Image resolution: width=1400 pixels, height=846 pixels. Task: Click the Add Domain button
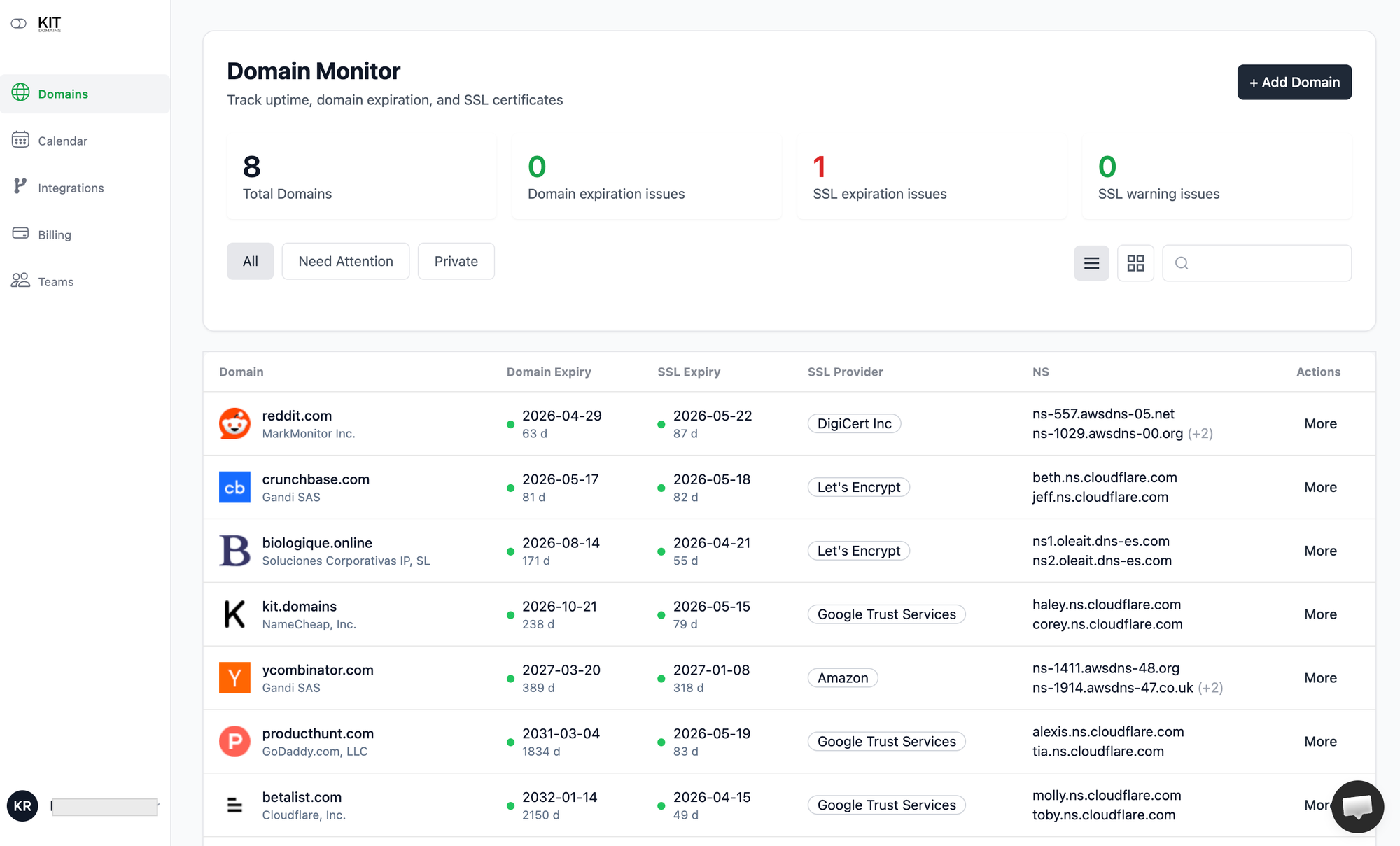coord(1294,82)
